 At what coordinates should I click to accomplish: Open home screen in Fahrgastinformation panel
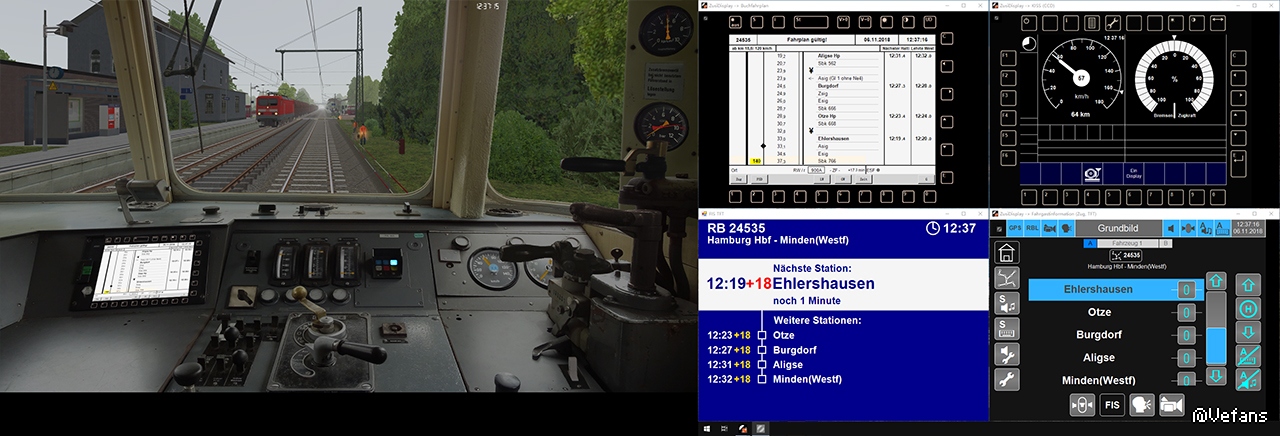(x=1006, y=251)
